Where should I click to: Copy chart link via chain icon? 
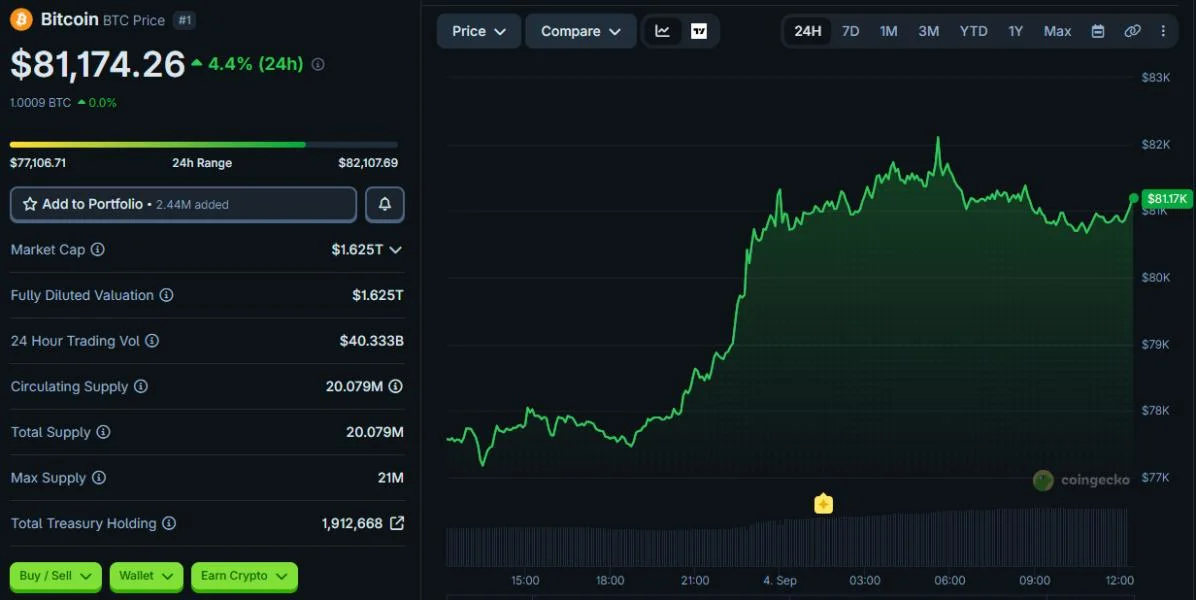click(x=1132, y=31)
